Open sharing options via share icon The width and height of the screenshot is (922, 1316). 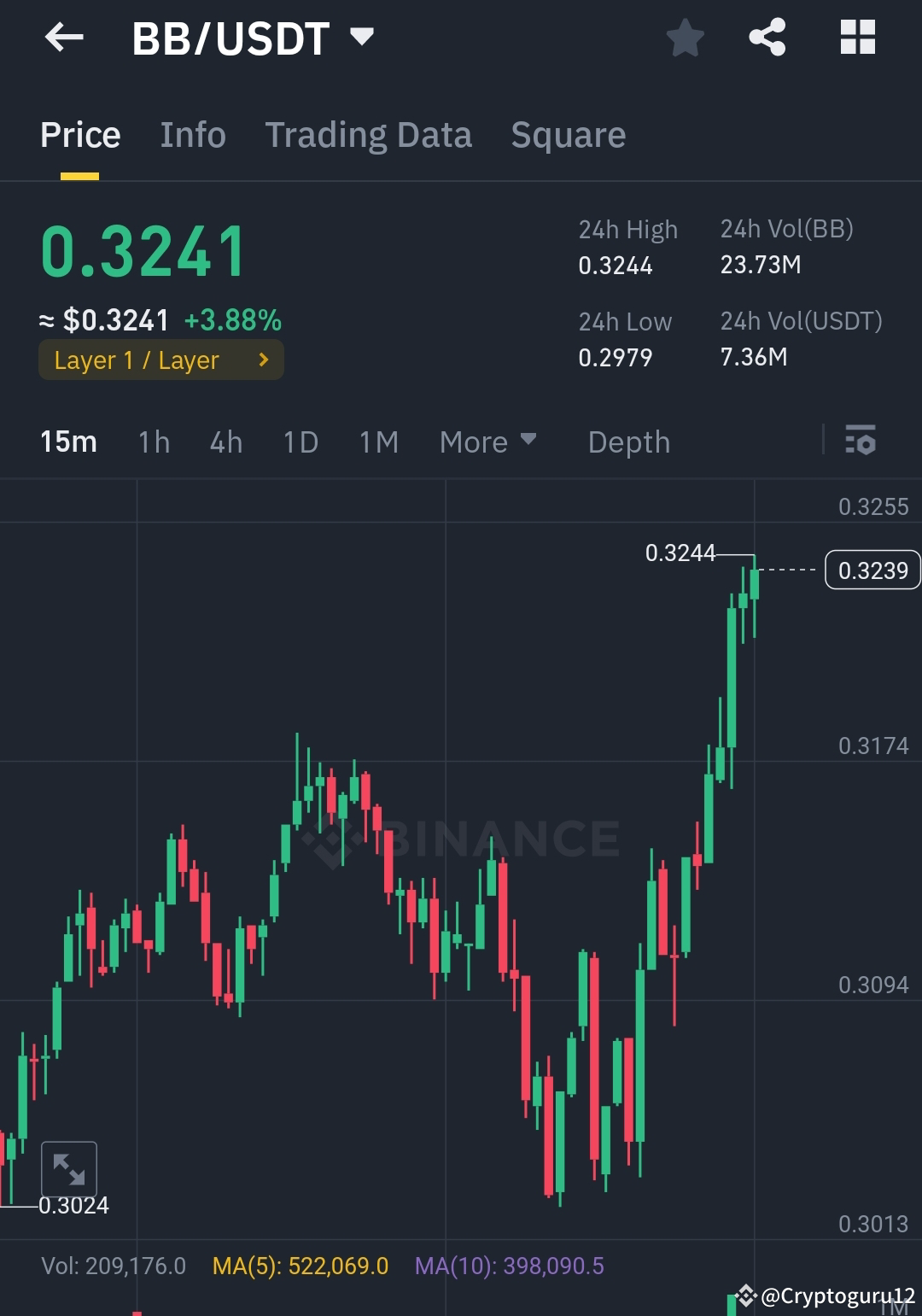coord(766,37)
